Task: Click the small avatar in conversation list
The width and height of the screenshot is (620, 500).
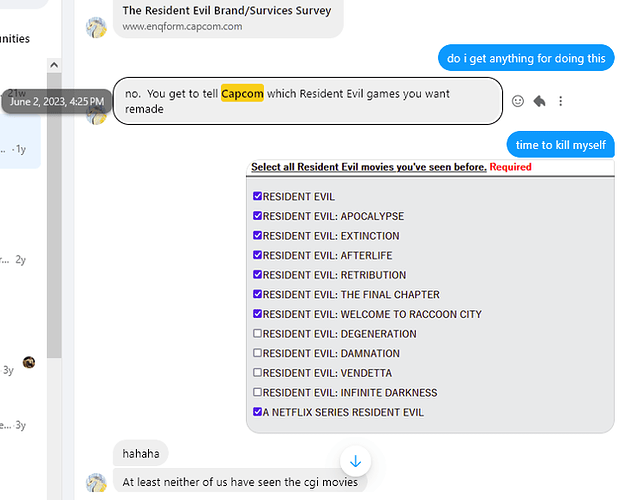Action: [x=29, y=362]
